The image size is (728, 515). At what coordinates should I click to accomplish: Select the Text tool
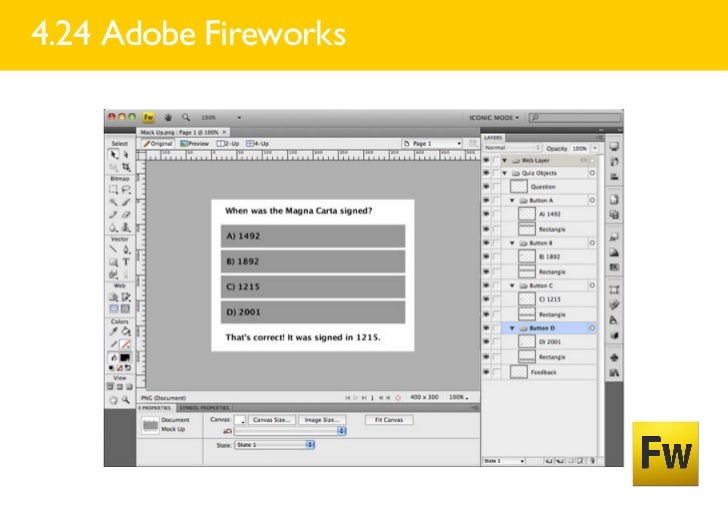(126, 262)
